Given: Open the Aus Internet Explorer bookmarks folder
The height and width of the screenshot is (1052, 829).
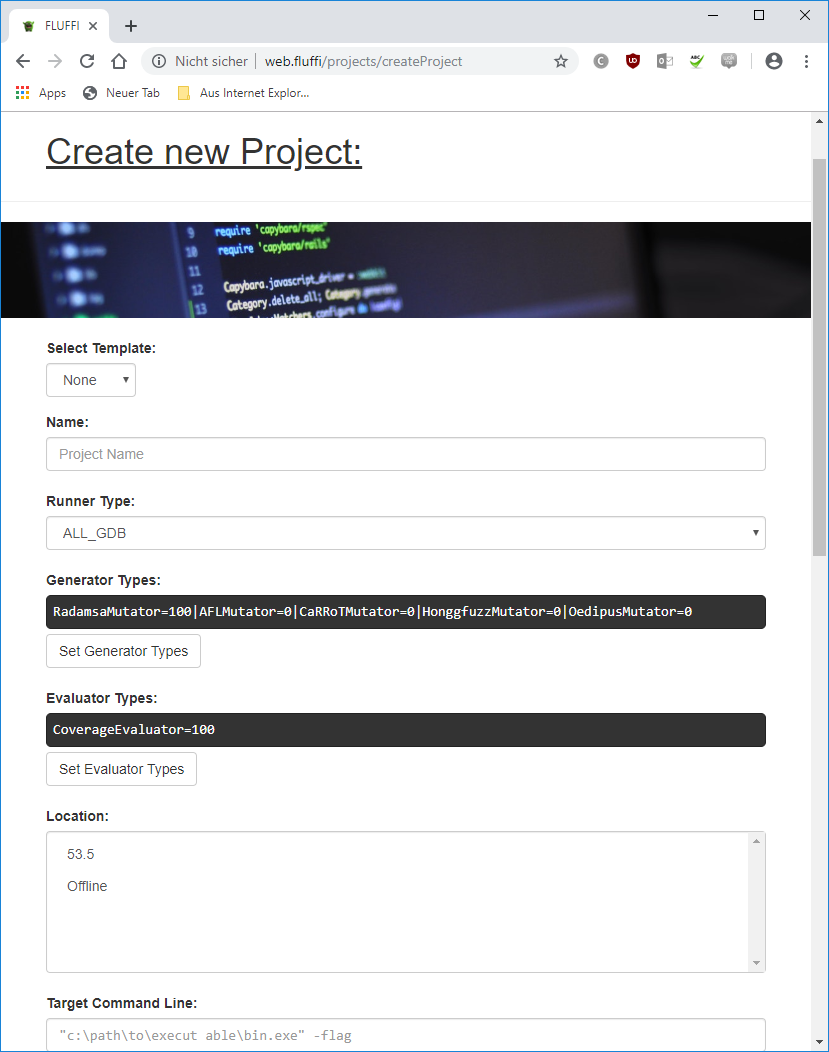Looking at the screenshot, I should click(243, 93).
